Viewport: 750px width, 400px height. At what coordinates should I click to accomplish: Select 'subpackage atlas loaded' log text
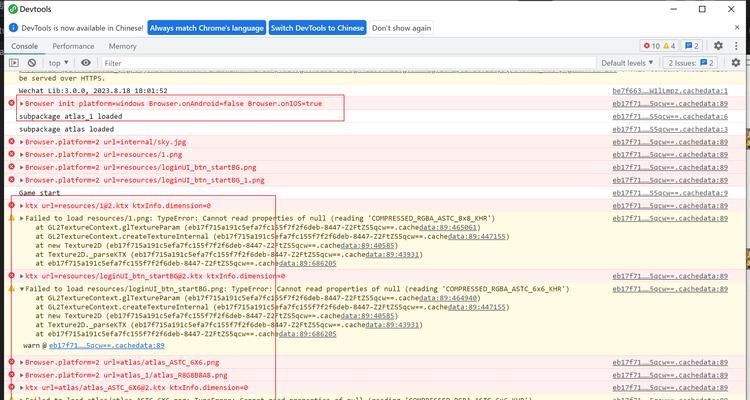66,129
